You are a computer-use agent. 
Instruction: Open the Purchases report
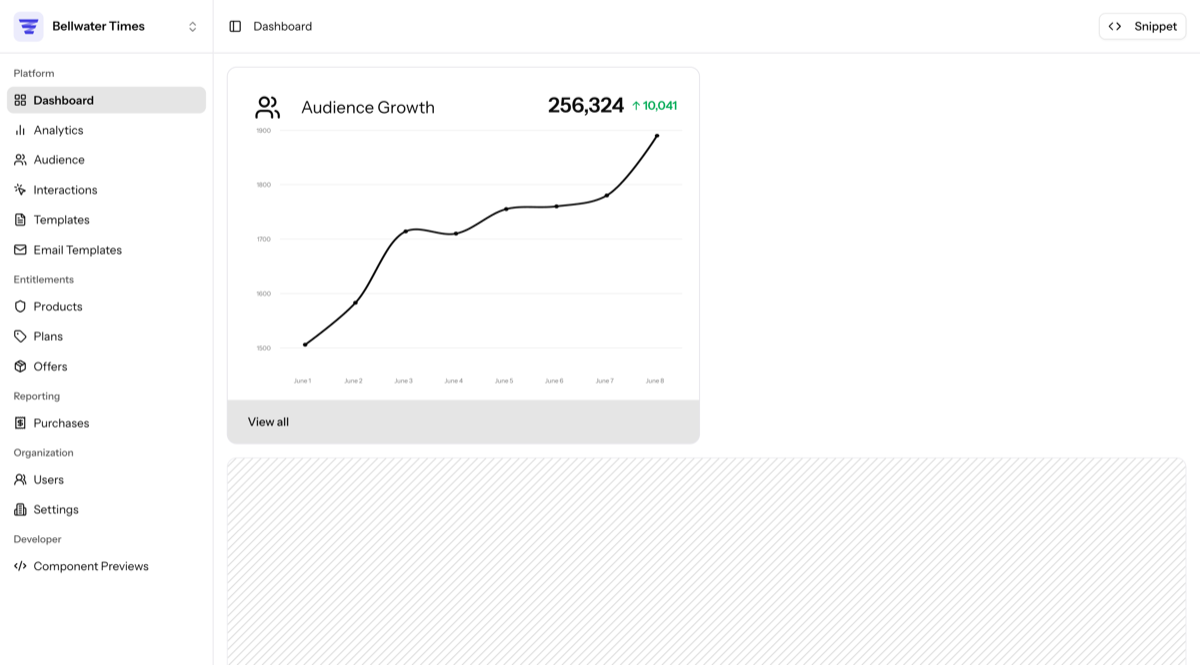106,423
